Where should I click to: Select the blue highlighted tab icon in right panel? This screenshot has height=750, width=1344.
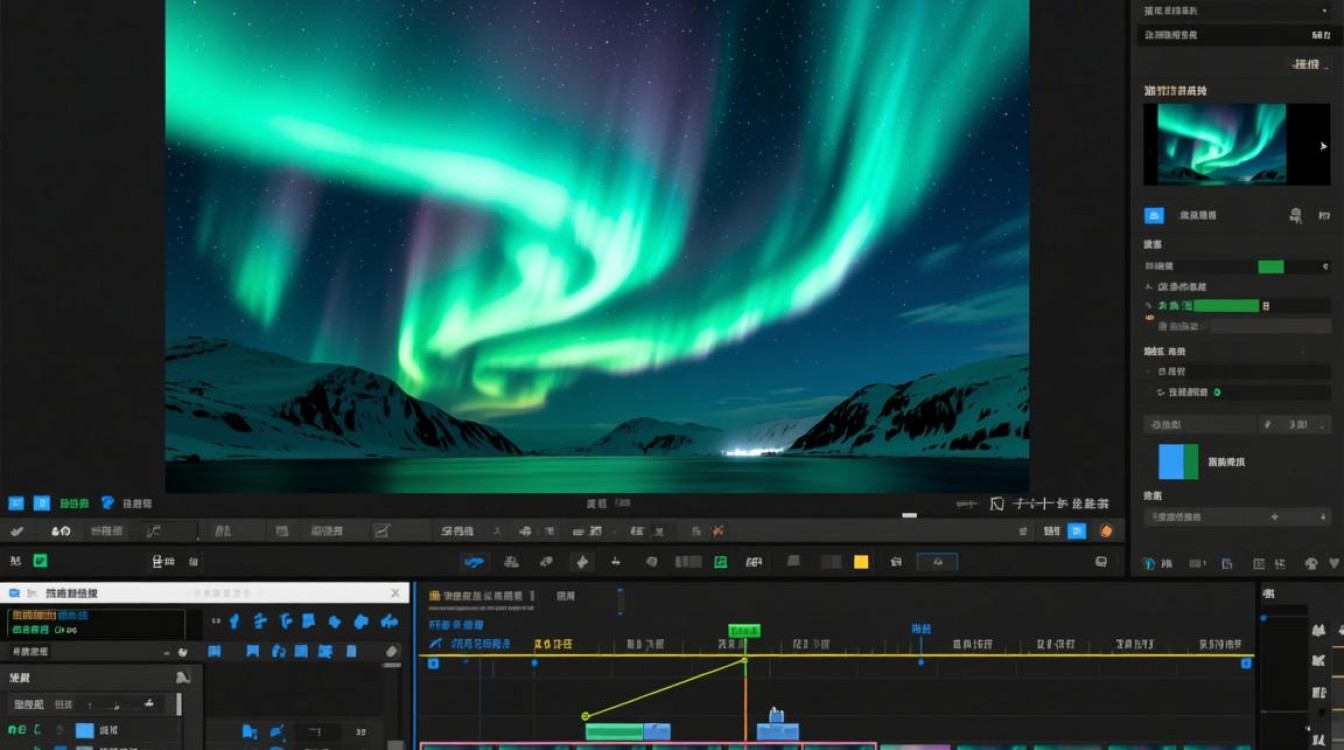(1154, 215)
